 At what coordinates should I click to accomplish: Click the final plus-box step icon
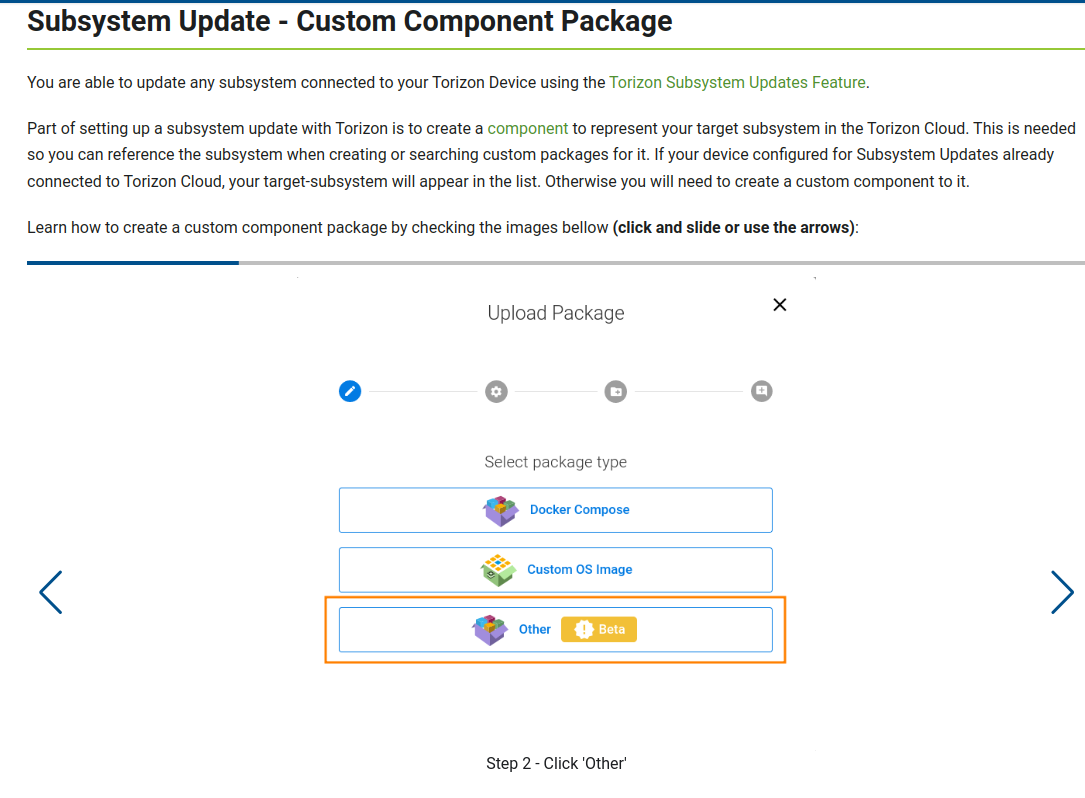tap(762, 391)
